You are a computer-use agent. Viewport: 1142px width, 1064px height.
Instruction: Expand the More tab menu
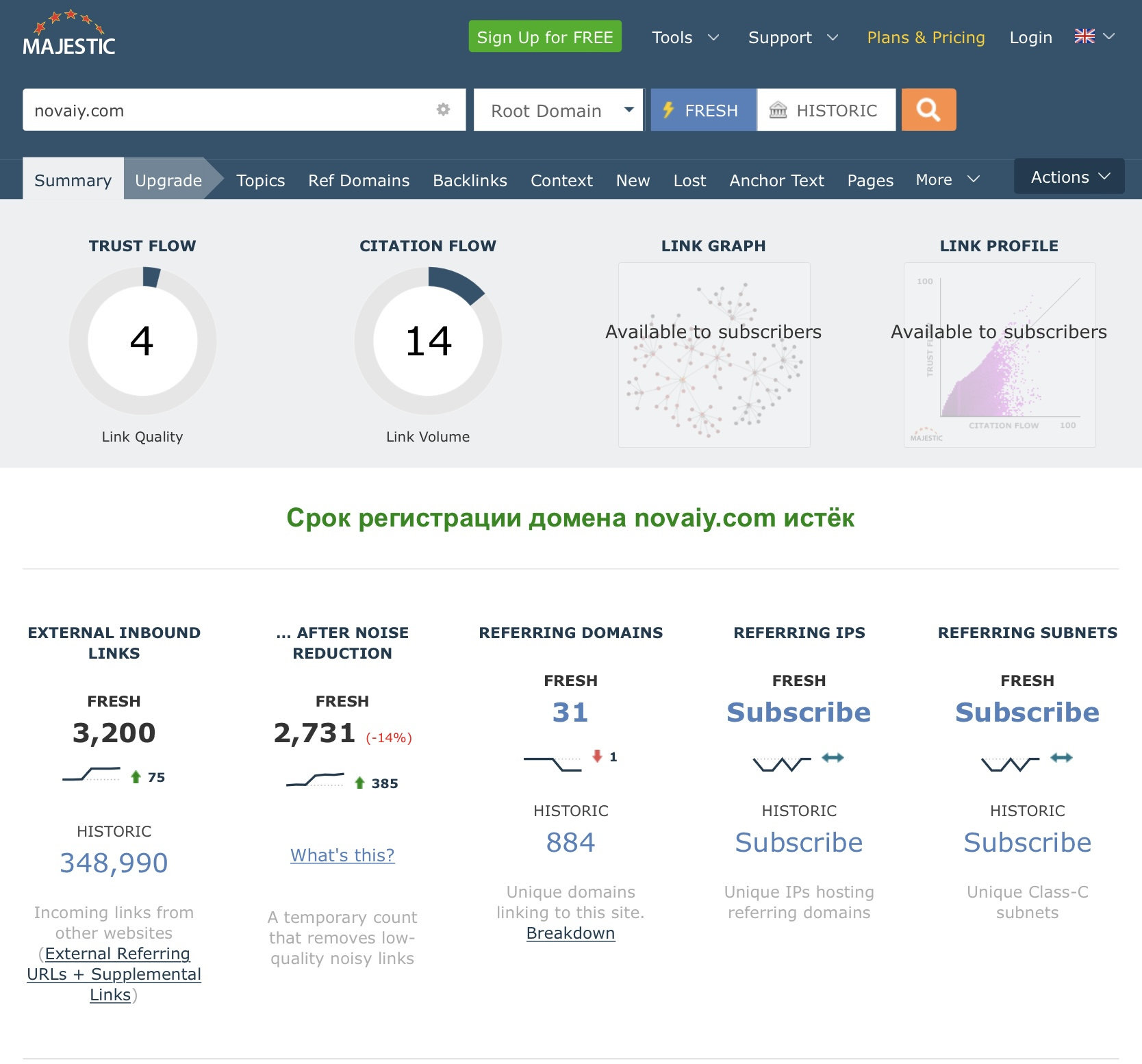(948, 180)
